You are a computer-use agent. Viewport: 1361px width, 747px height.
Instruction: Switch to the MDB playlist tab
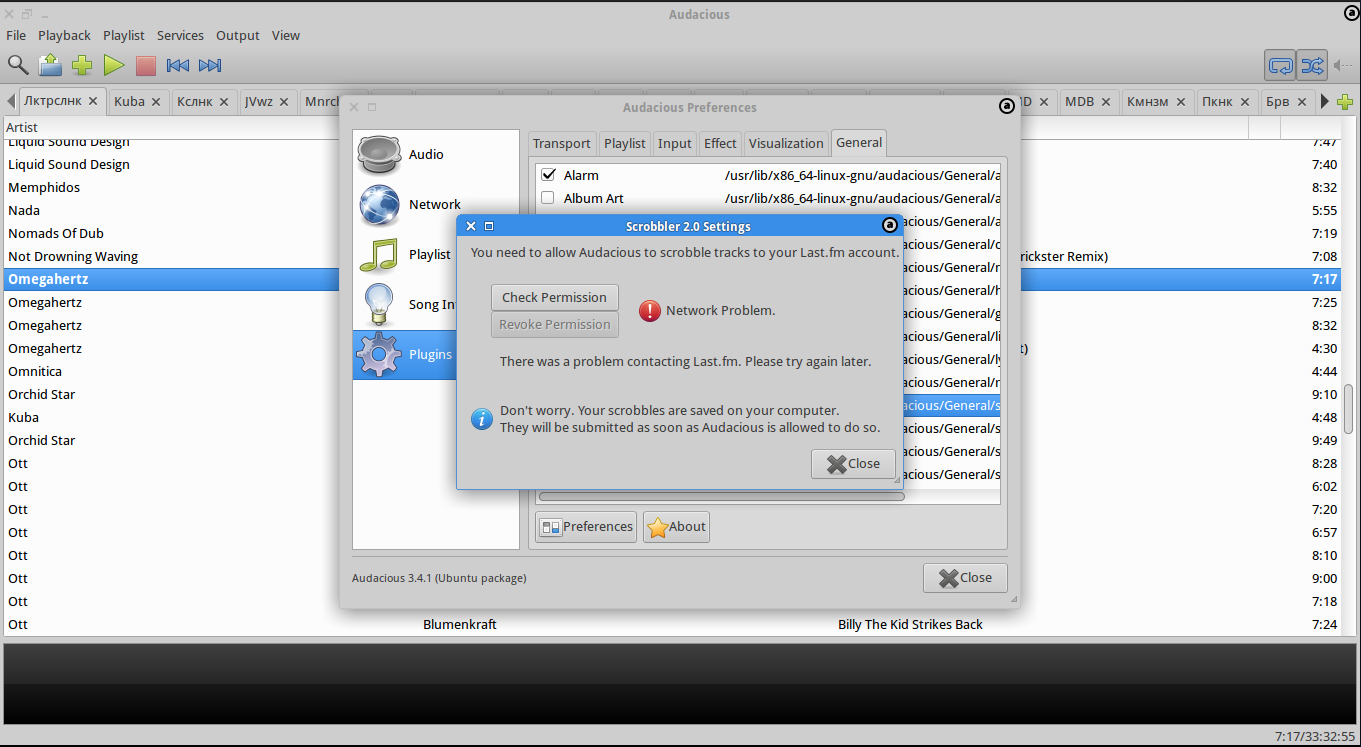pyautogui.click(x=1079, y=101)
